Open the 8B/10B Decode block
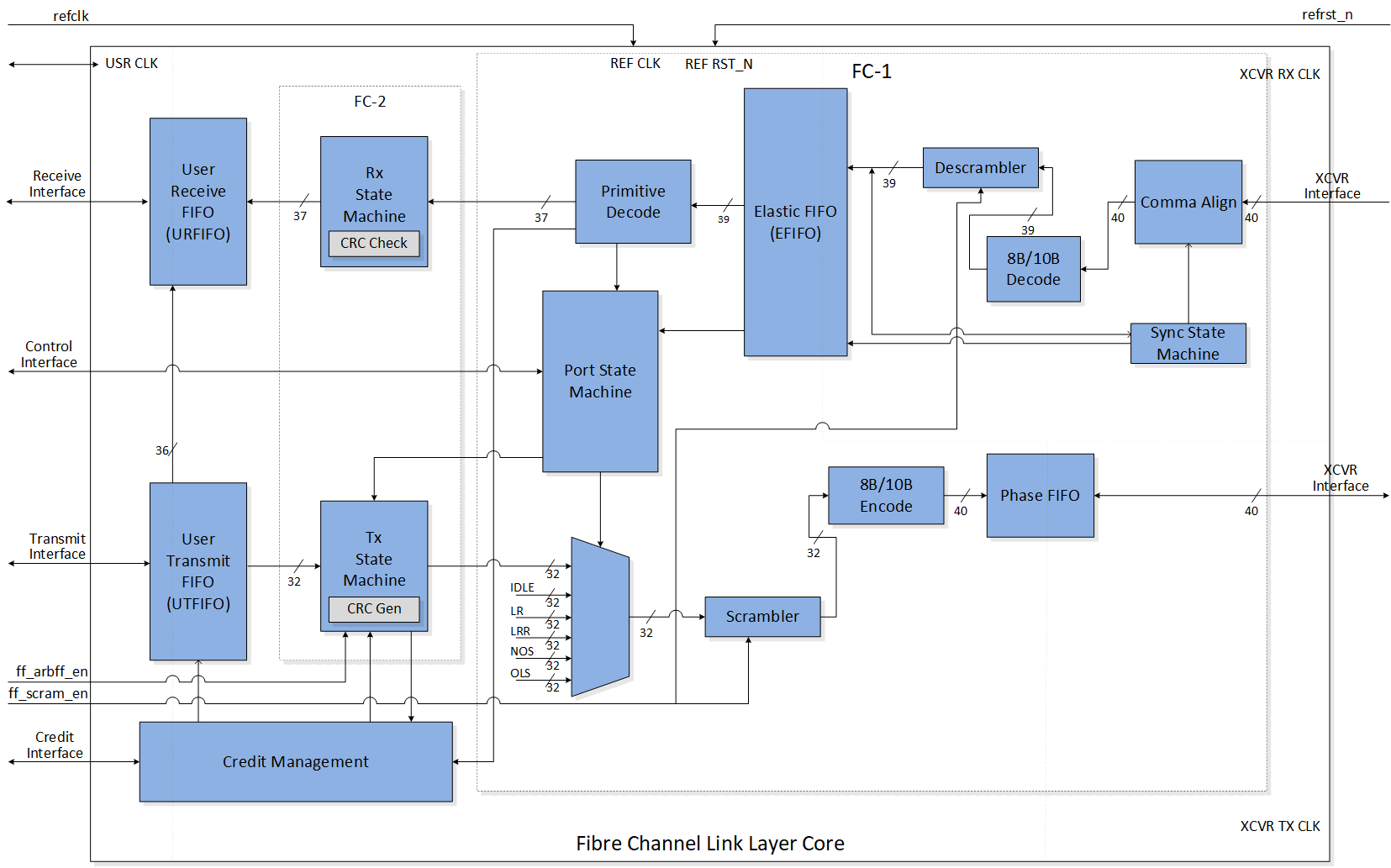 click(x=1032, y=271)
